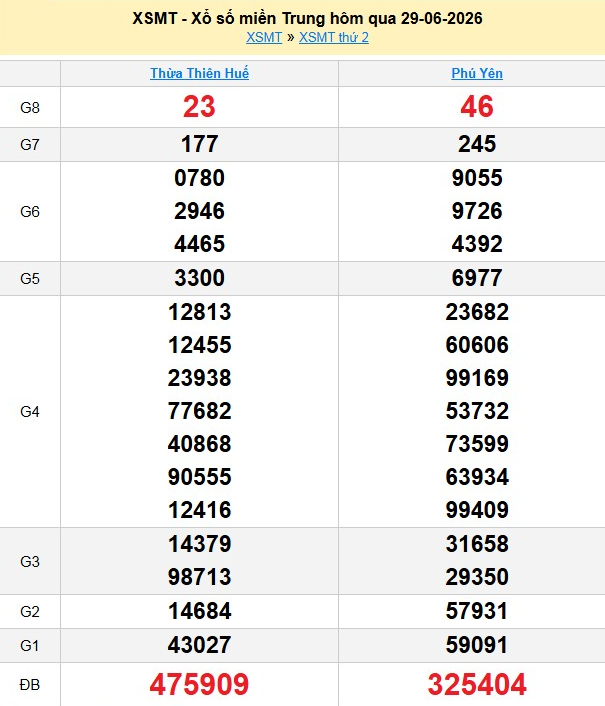The height and width of the screenshot is (706, 605).
Task: Select special prize number 325404
Action: (477, 684)
